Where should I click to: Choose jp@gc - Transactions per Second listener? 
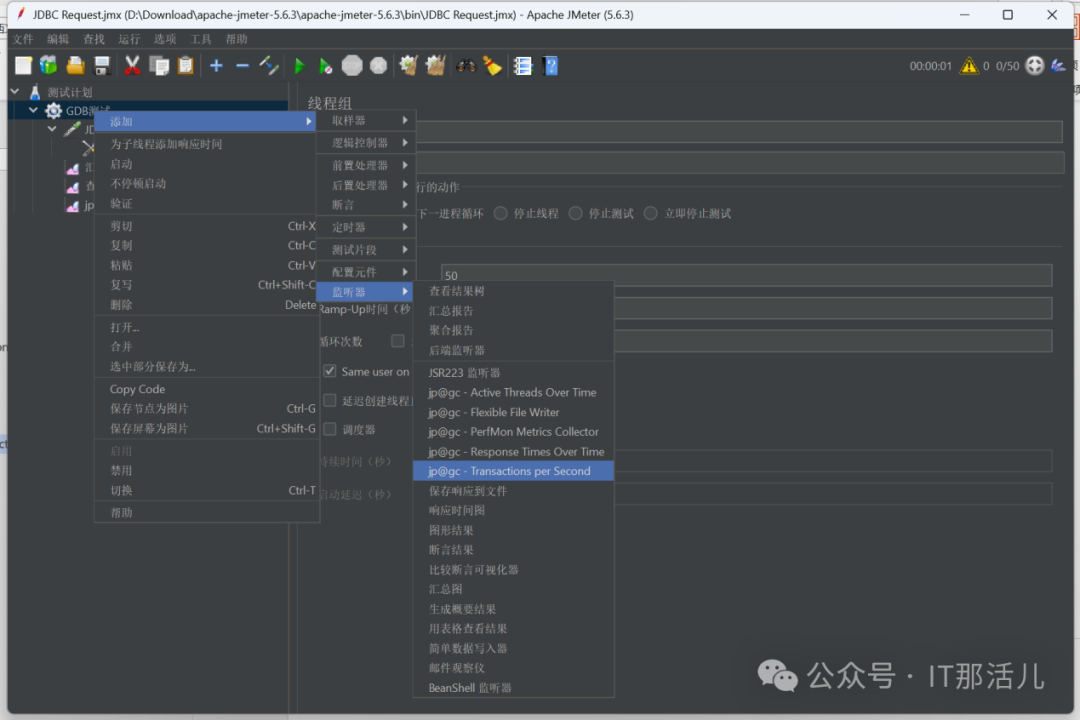pyautogui.click(x=513, y=471)
